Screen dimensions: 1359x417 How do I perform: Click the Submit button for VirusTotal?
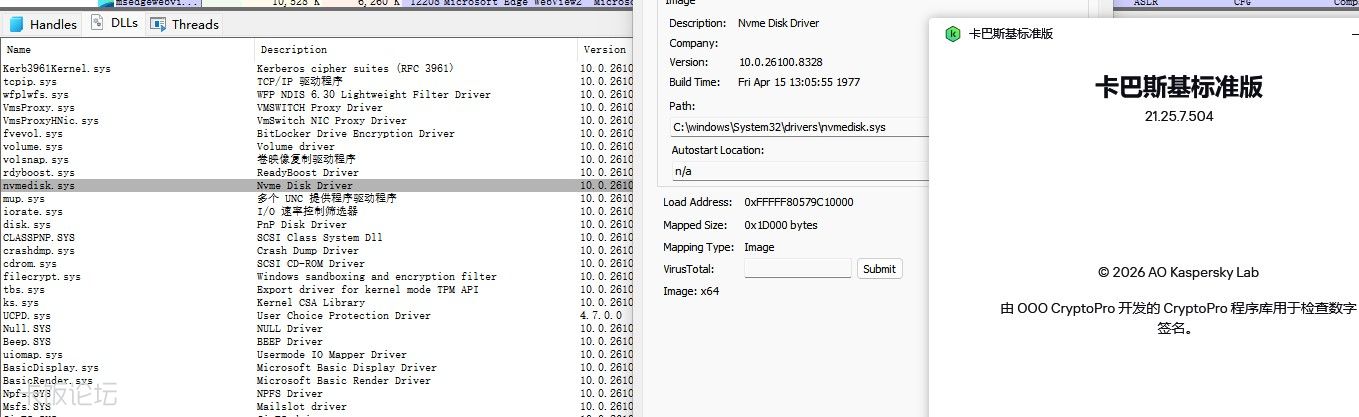pos(879,268)
